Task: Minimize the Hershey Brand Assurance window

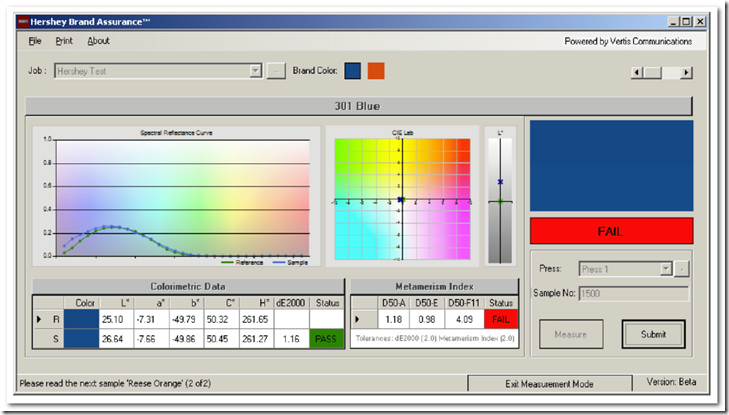Action: point(673,21)
